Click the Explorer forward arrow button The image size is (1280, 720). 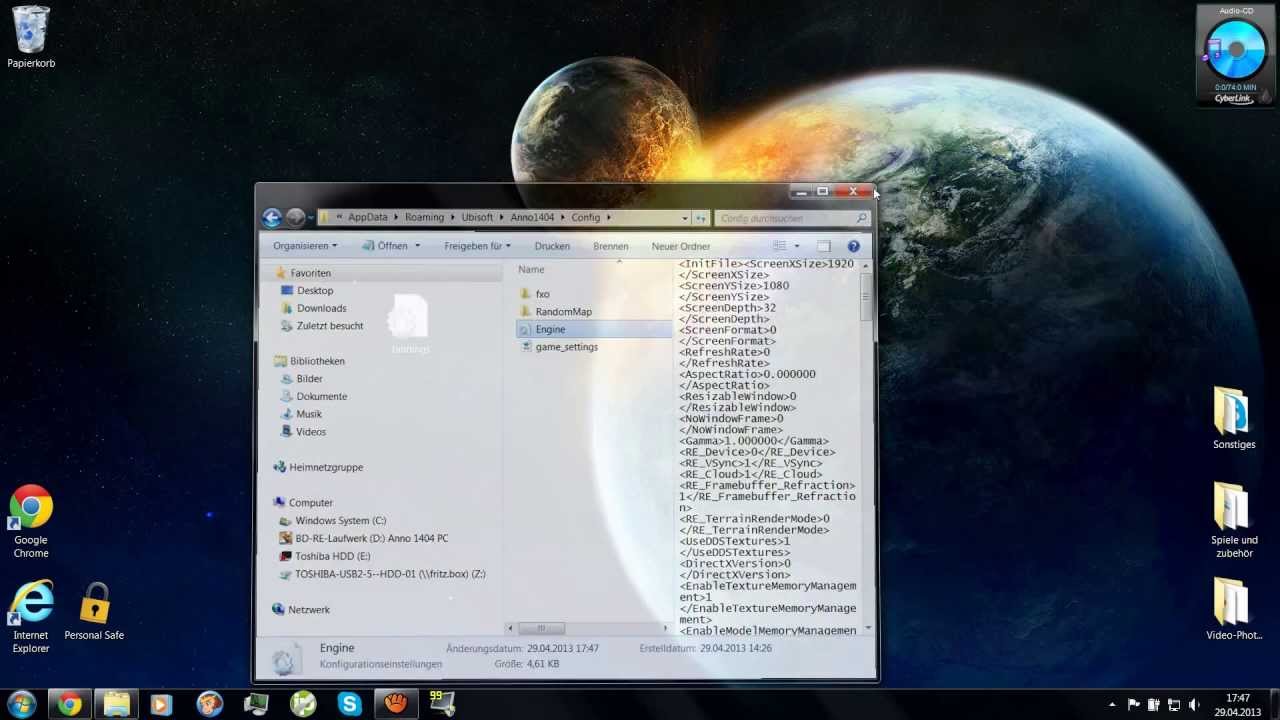(295, 218)
